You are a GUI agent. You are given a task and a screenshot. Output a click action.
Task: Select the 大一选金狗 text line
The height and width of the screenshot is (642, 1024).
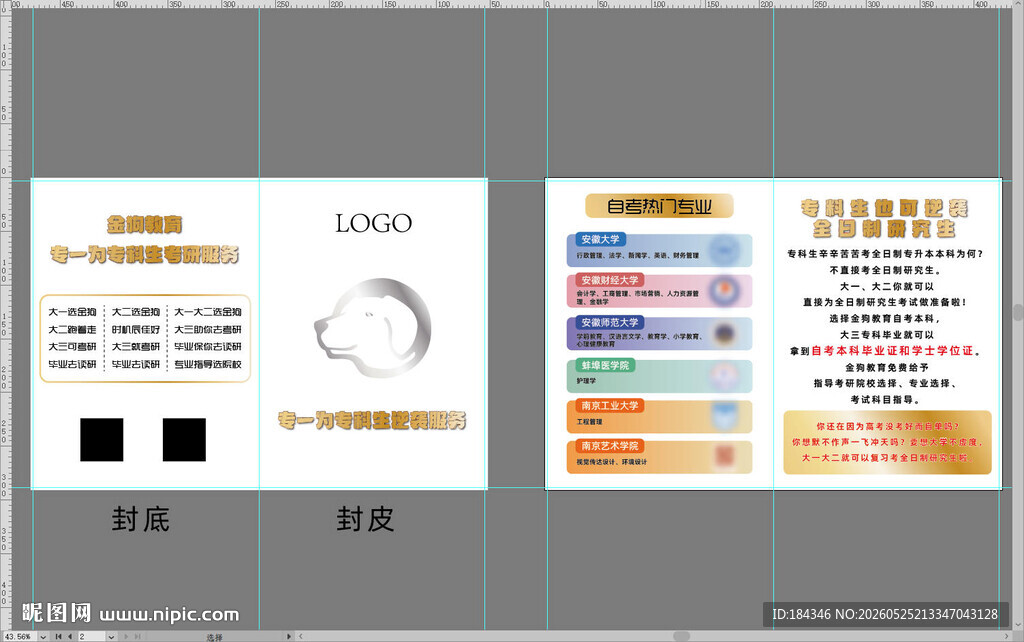(x=72, y=312)
